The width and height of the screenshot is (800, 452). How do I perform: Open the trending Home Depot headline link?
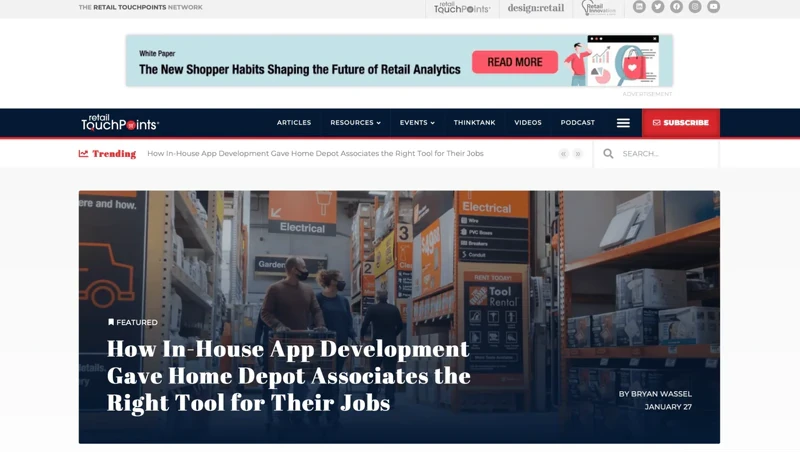point(315,154)
